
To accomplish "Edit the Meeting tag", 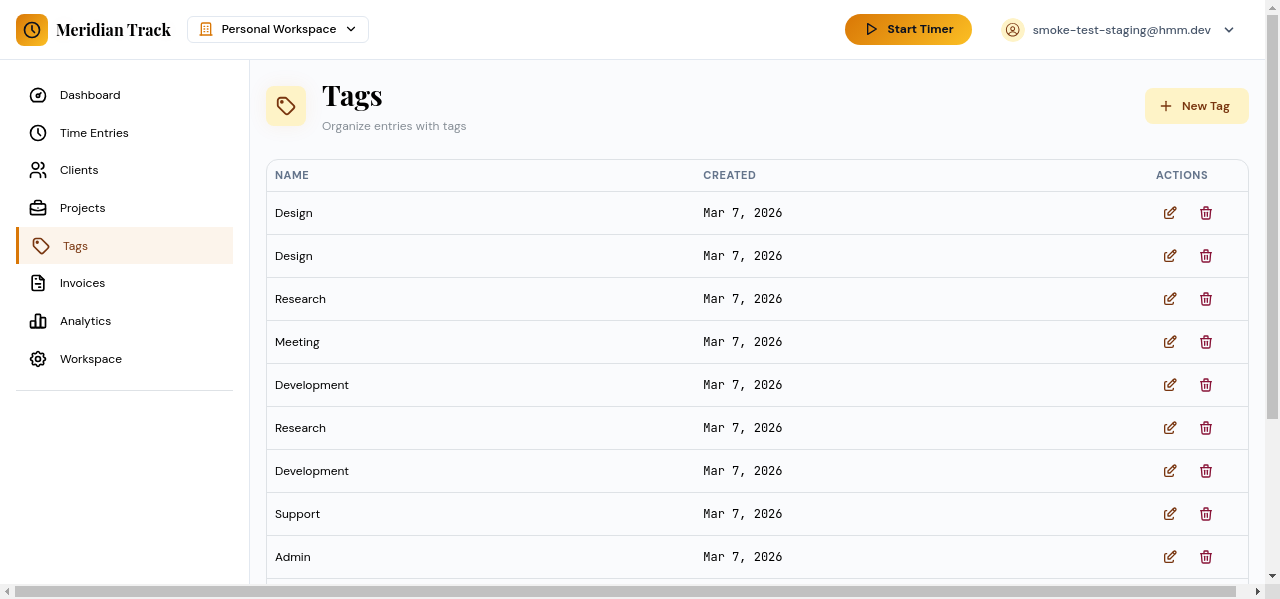I will pos(1170,342).
